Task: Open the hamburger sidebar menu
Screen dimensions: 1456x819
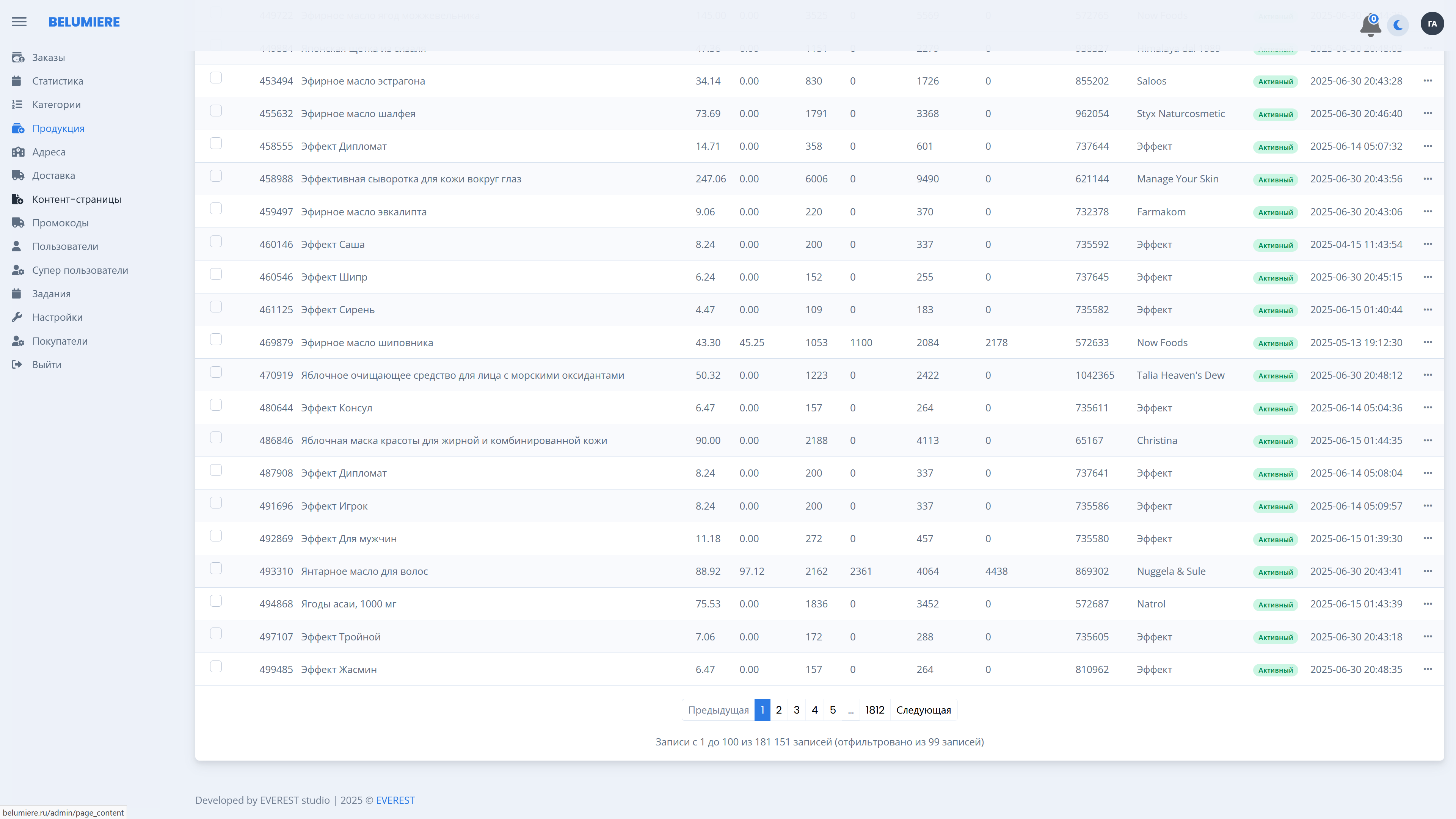Action: 19,22
